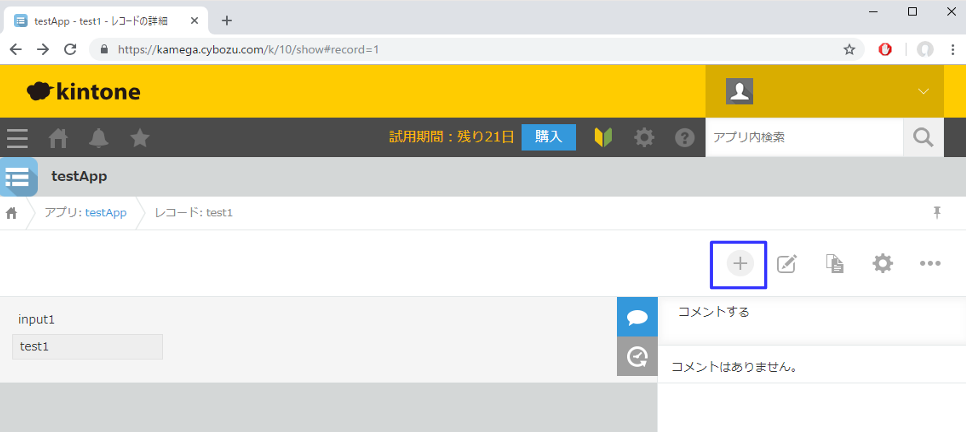Open the Opera-style red extension icon
This screenshot has height=432, width=966.
[885, 50]
